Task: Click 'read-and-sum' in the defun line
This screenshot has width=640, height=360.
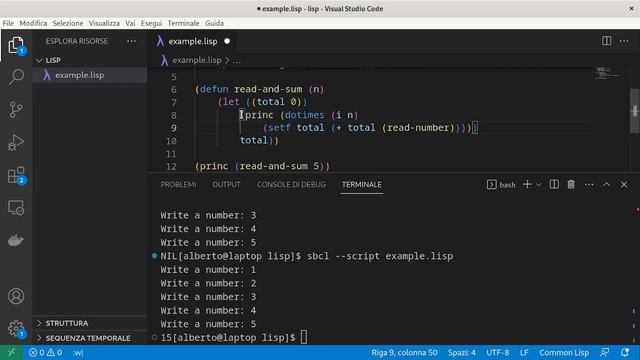Action: pyautogui.click(x=268, y=89)
